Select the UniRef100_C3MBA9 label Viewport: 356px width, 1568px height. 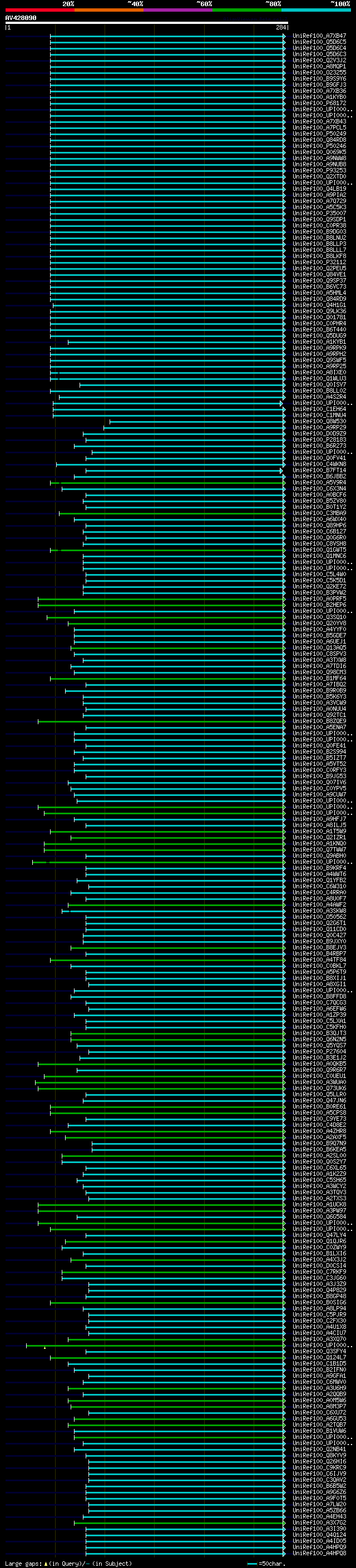(319, 513)
